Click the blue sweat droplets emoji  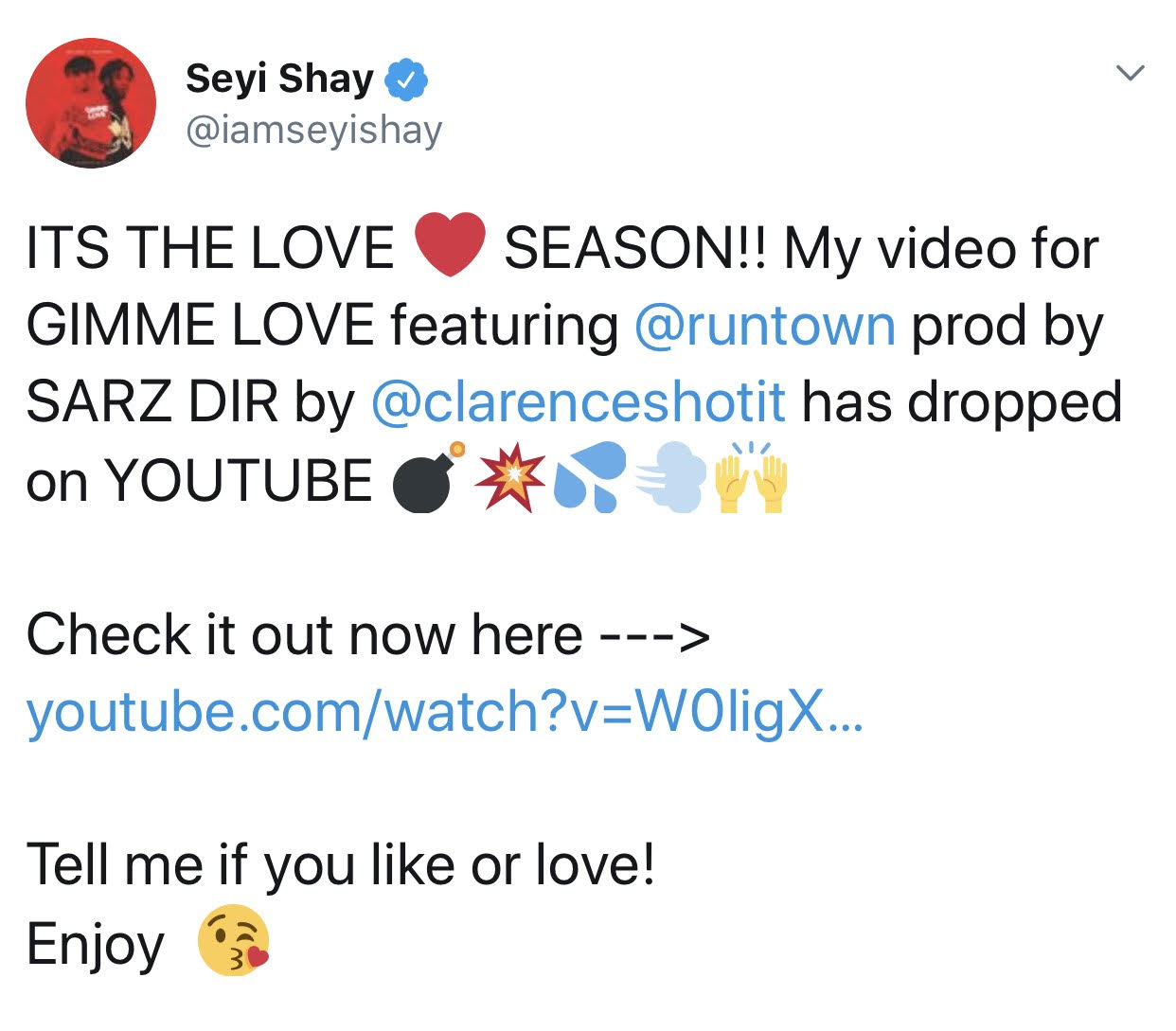(590, 477)
